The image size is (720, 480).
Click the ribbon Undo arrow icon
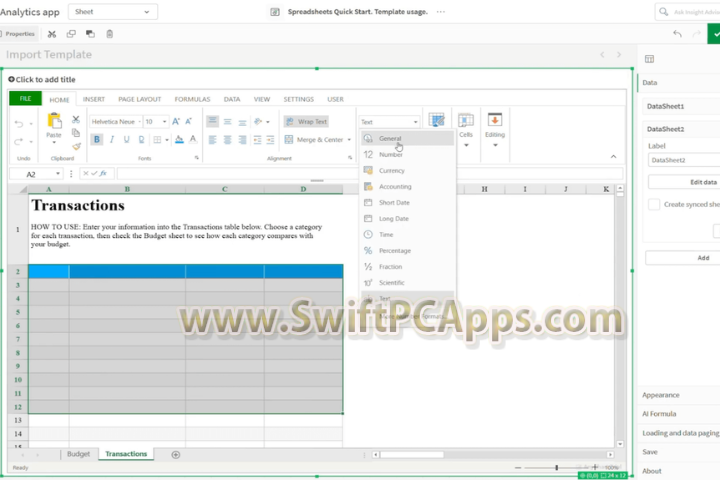coord(19,124)
